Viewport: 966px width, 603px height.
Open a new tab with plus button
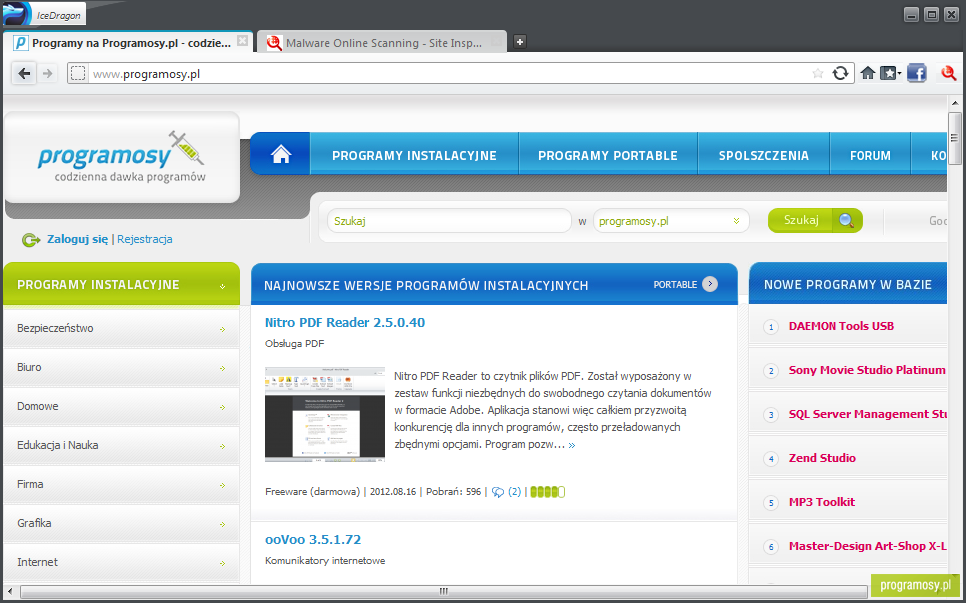[520, 42]
